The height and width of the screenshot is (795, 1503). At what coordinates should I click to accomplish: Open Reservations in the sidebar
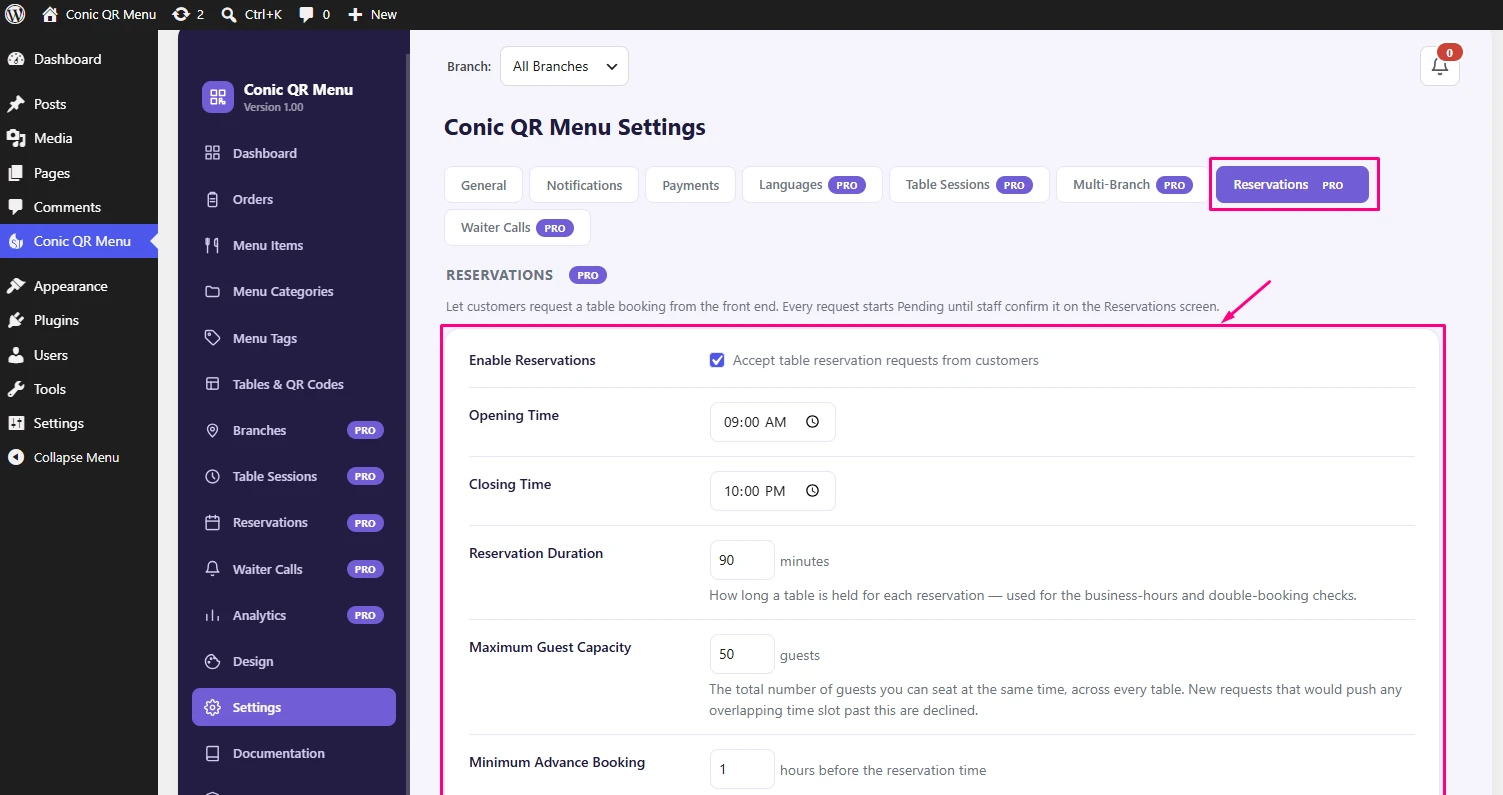point(294,522)
